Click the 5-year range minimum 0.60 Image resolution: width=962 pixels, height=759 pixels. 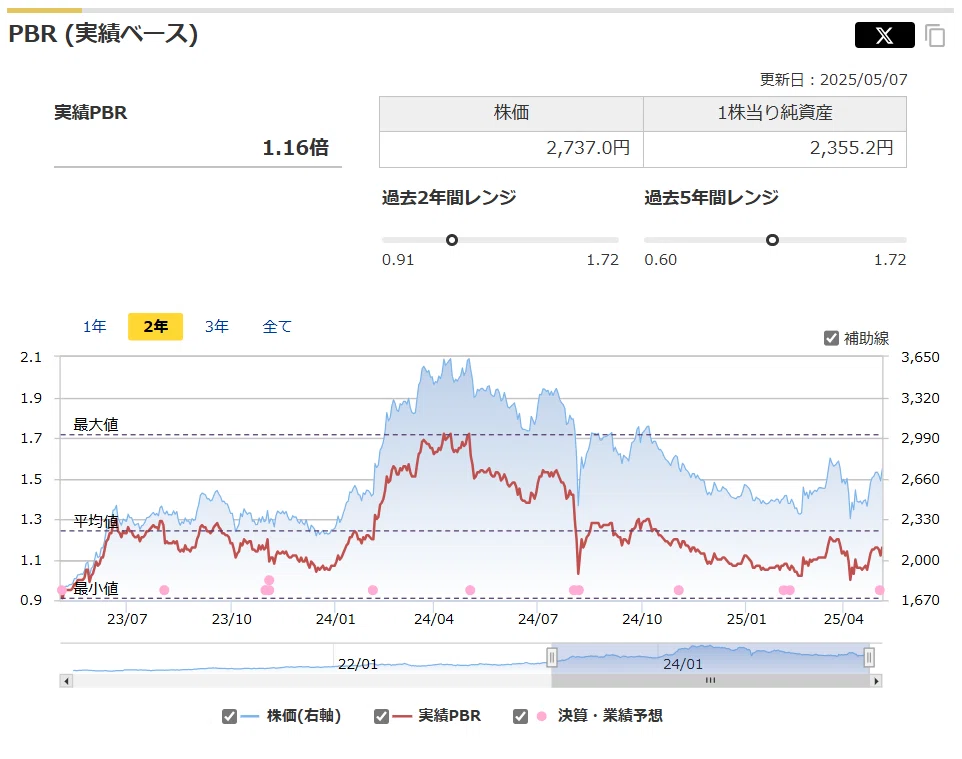[660, 260]
